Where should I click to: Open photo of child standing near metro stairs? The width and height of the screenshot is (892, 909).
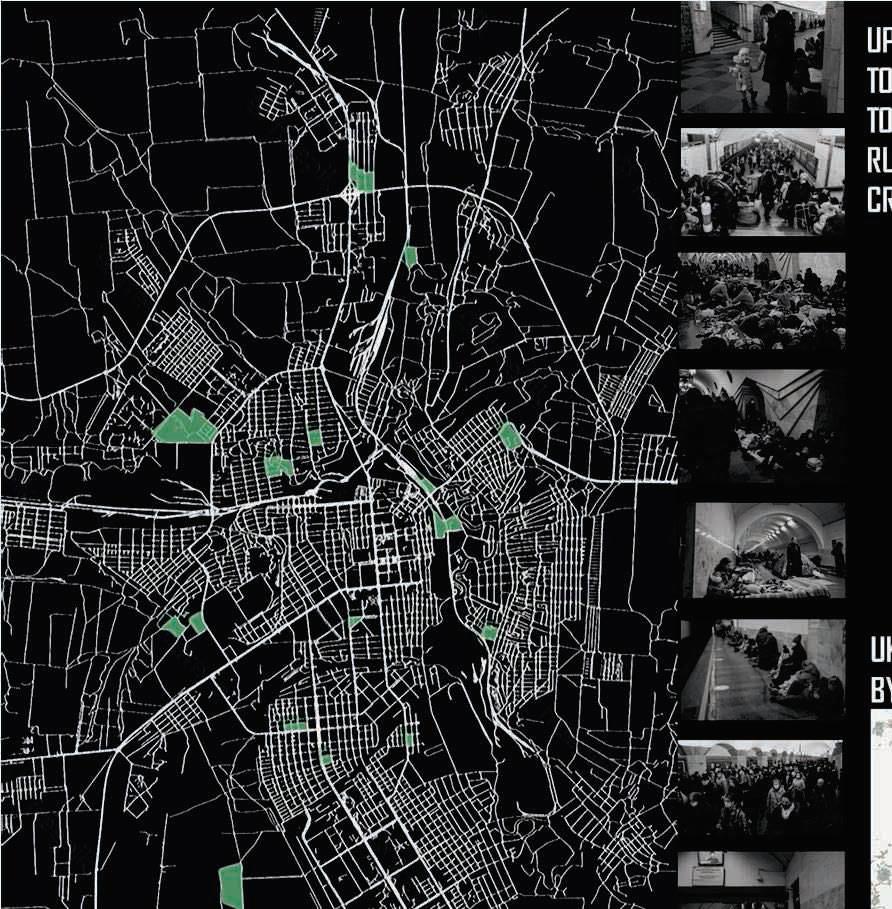coord(762,57)
